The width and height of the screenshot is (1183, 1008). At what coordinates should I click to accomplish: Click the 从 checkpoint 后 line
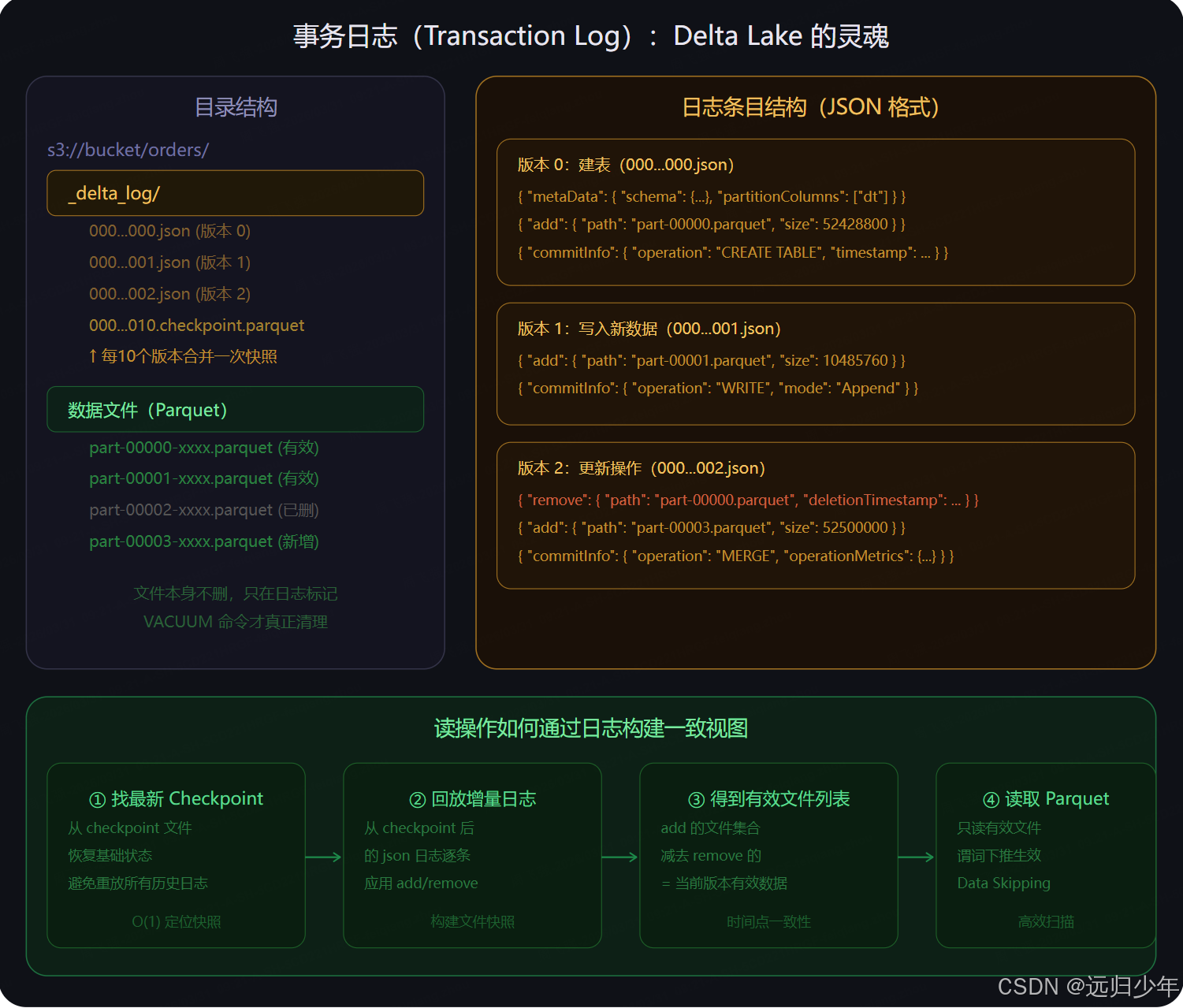(x=419, y=828)
